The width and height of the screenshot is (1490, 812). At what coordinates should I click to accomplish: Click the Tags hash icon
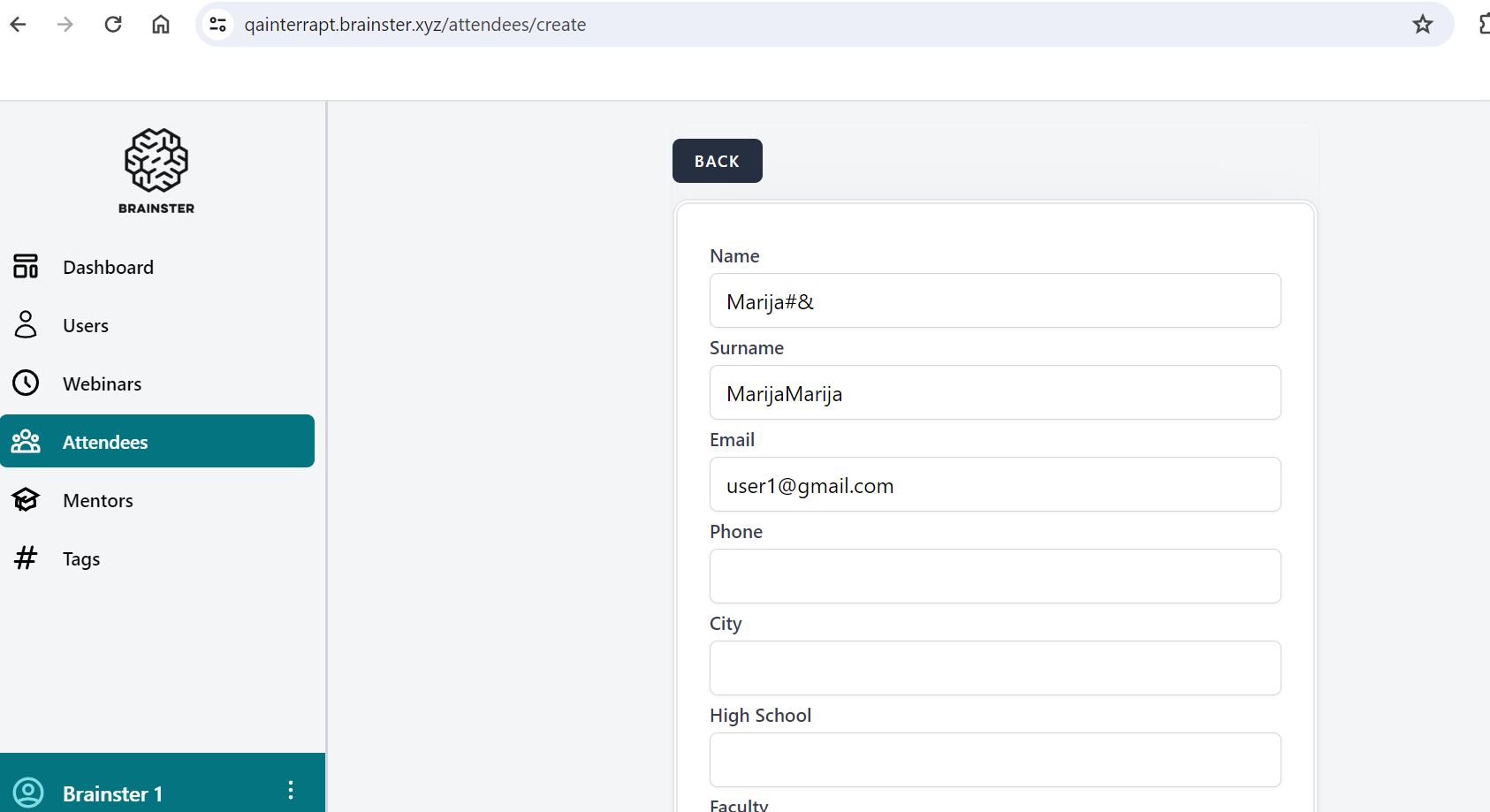26,558
